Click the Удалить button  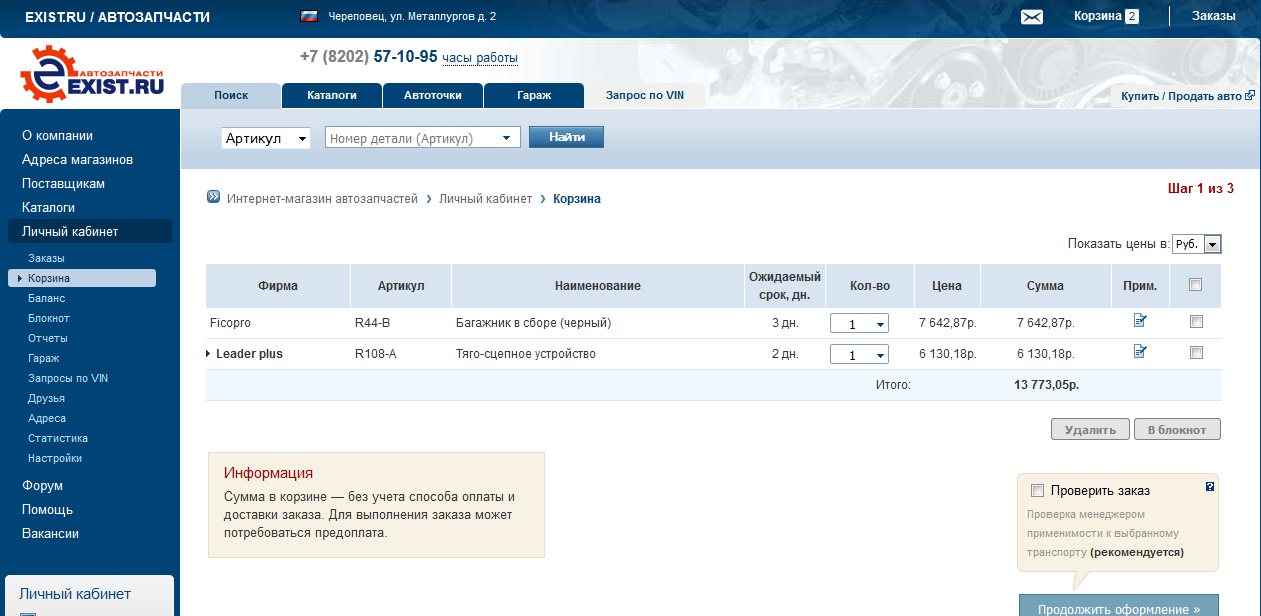click(1090, 430)
